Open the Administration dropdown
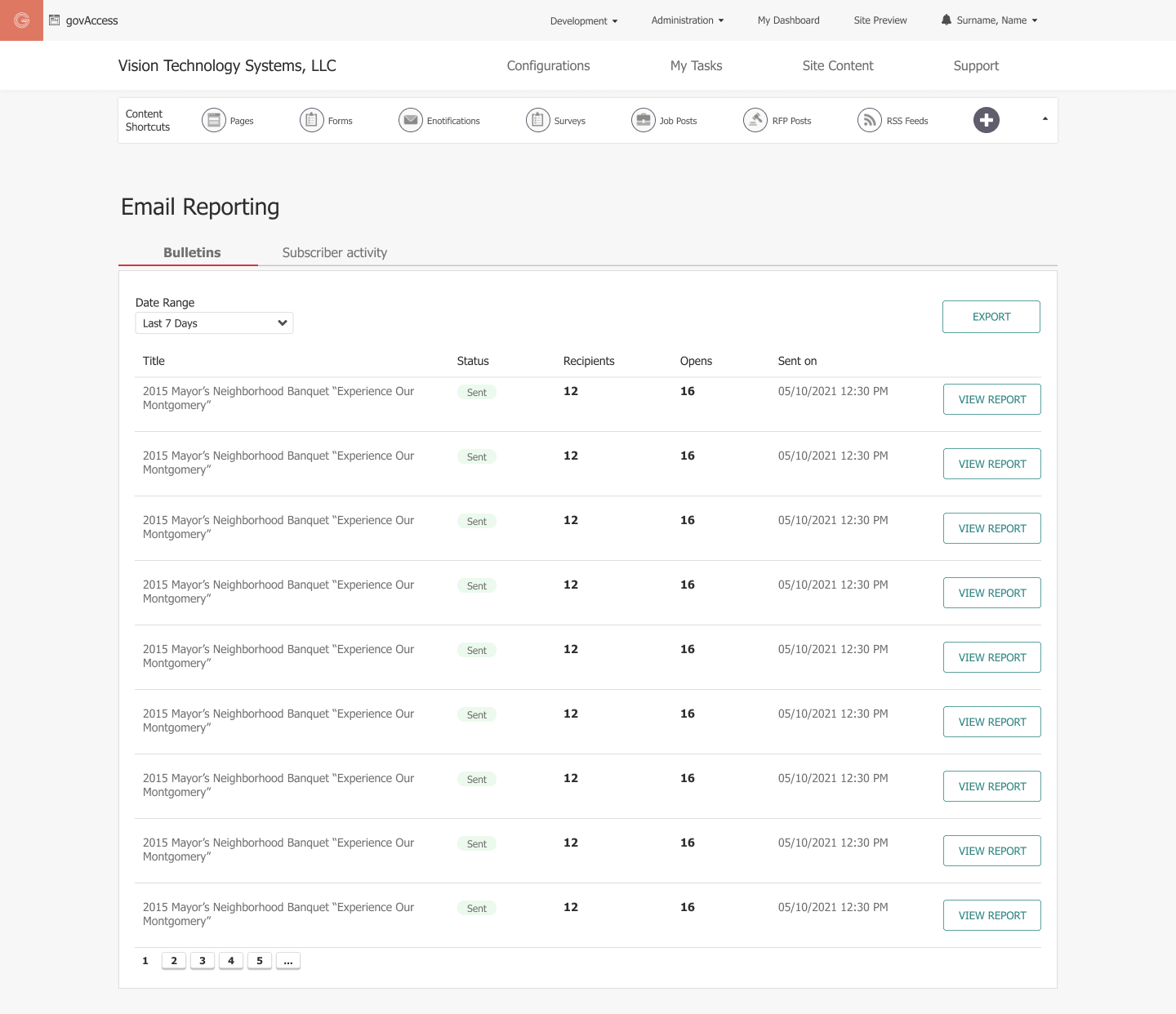The height and width of the screenshot is (1014, 1176). click(687, 20)
